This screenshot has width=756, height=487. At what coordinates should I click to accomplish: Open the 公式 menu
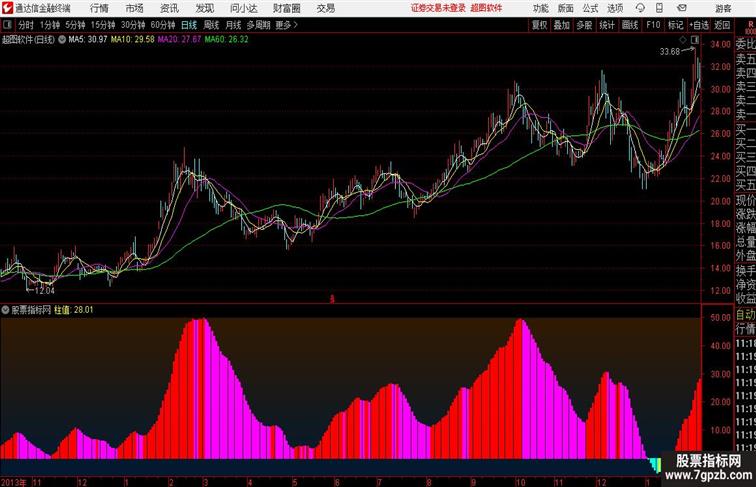coord(590,8)
